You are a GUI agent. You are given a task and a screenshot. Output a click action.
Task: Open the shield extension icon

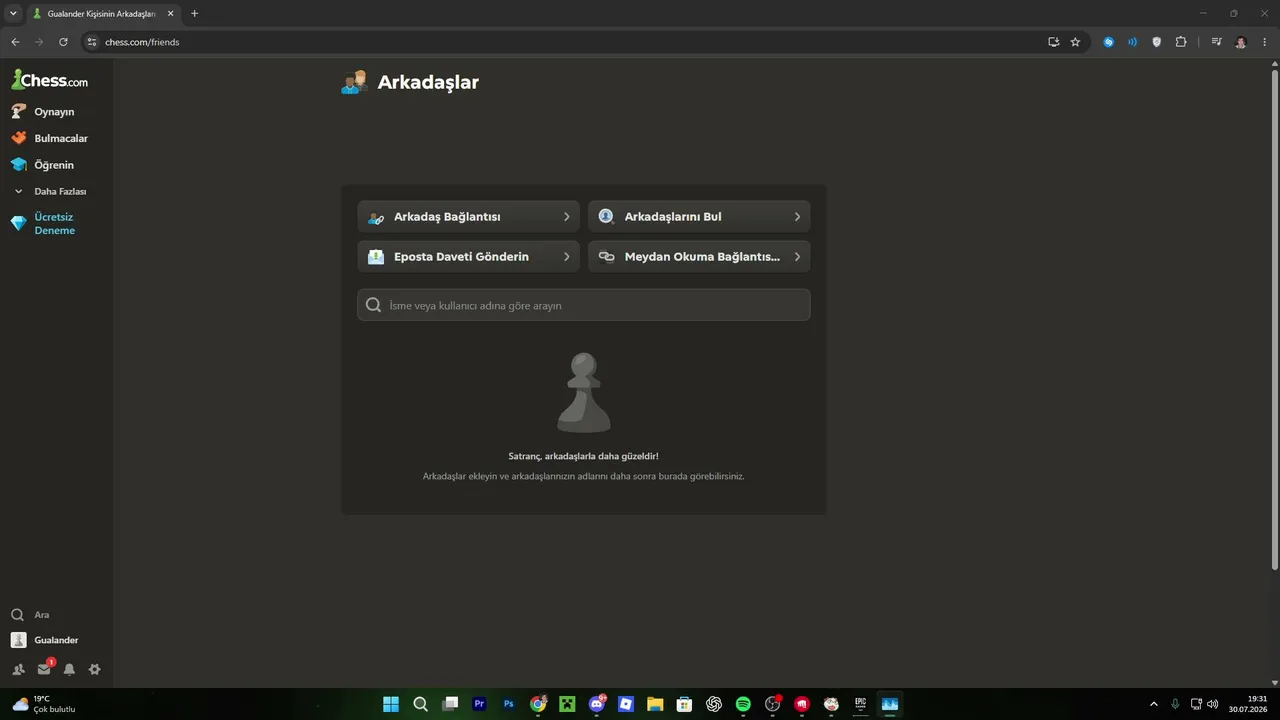coord(1157,42)
